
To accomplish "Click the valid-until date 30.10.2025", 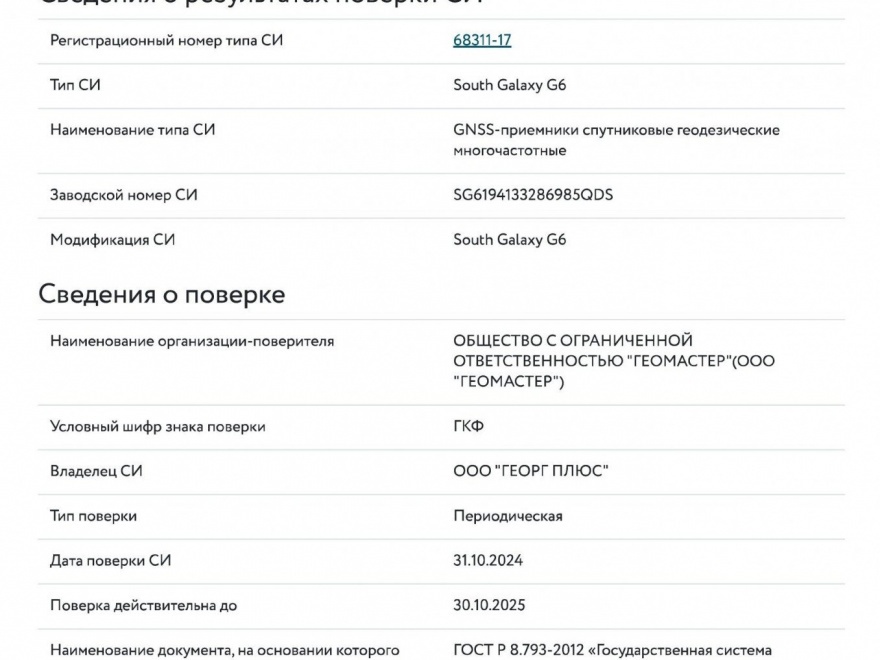I will click(x=489, y=606).
